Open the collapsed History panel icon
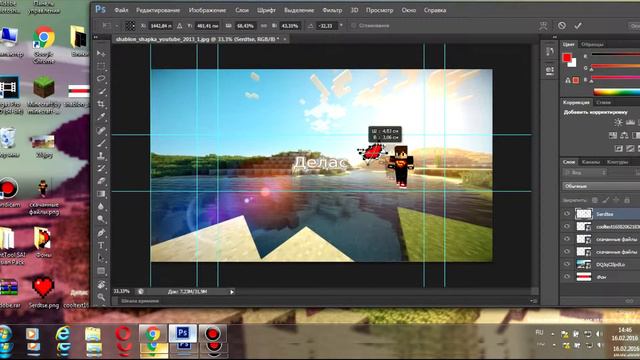640x360 pixels. coord(550,51)
